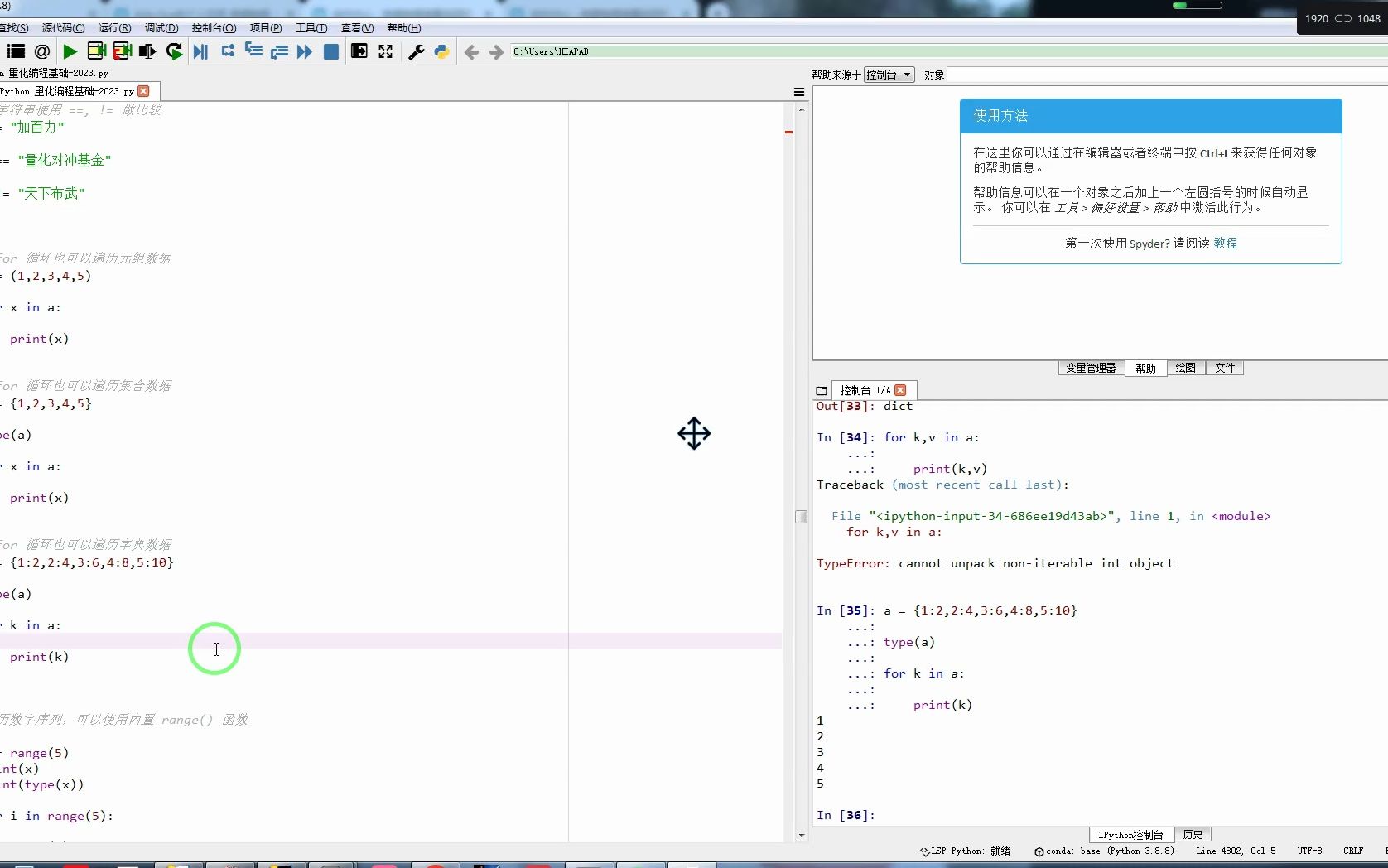Click the browse tabs icon beside console tab

tap(822, 391)
